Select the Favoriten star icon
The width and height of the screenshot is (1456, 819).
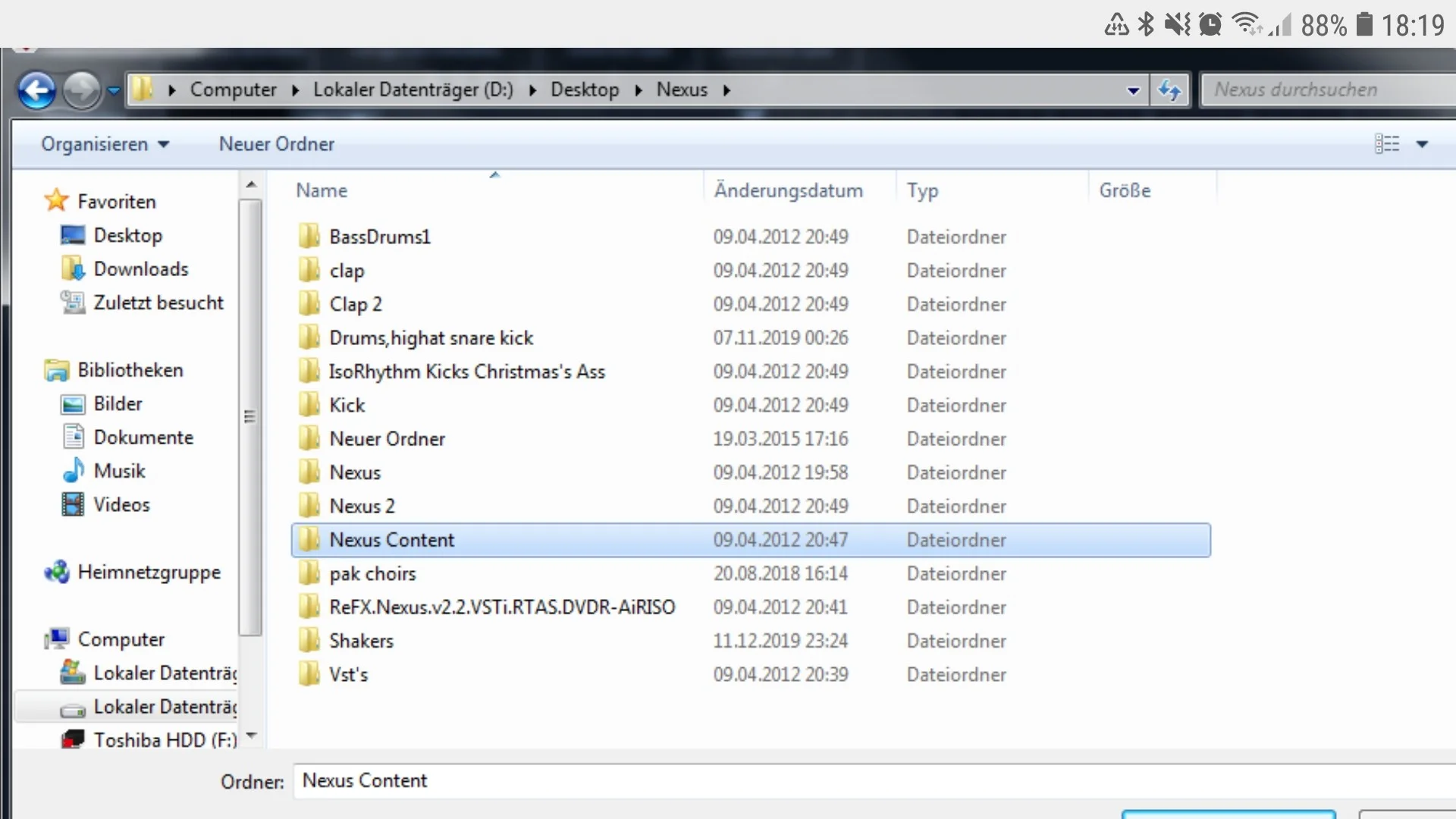[x=56, y=201]
